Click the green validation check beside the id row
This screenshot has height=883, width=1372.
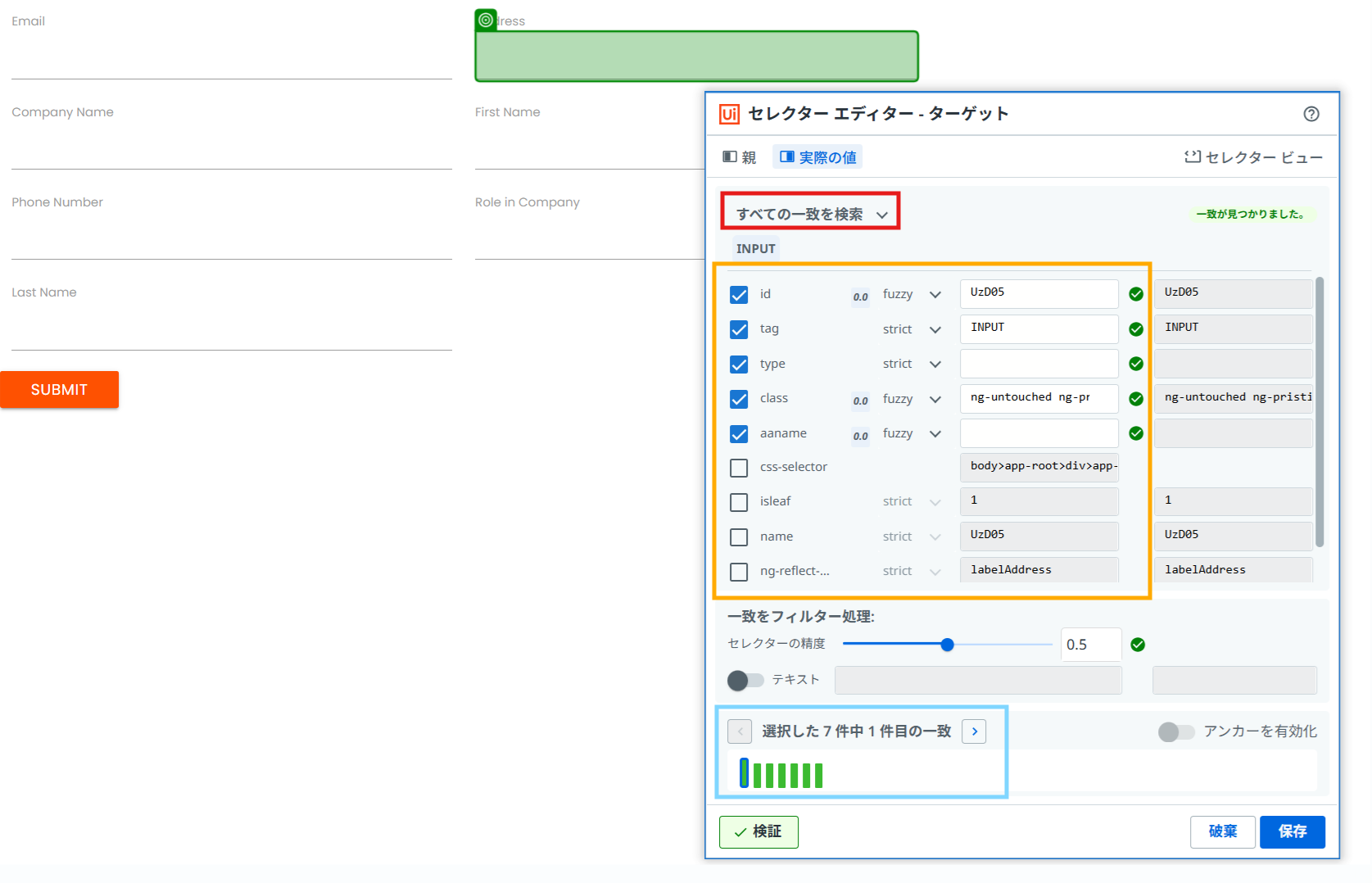1136,294
